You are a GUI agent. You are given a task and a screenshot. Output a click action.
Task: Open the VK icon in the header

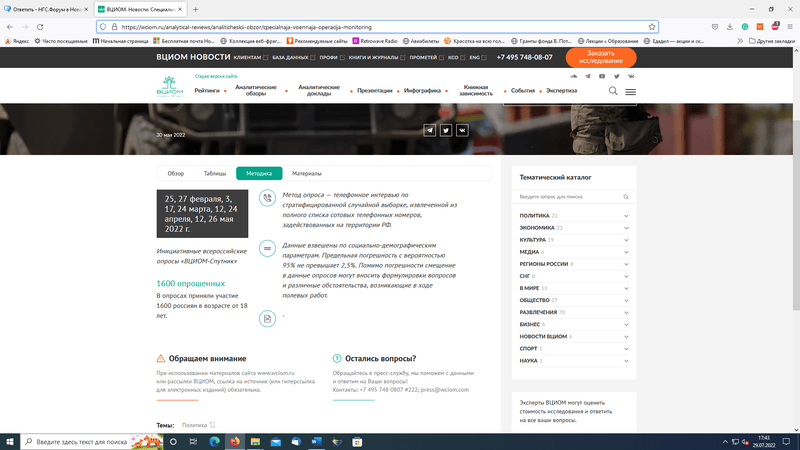pyautogui.click(x=631, y=76)
